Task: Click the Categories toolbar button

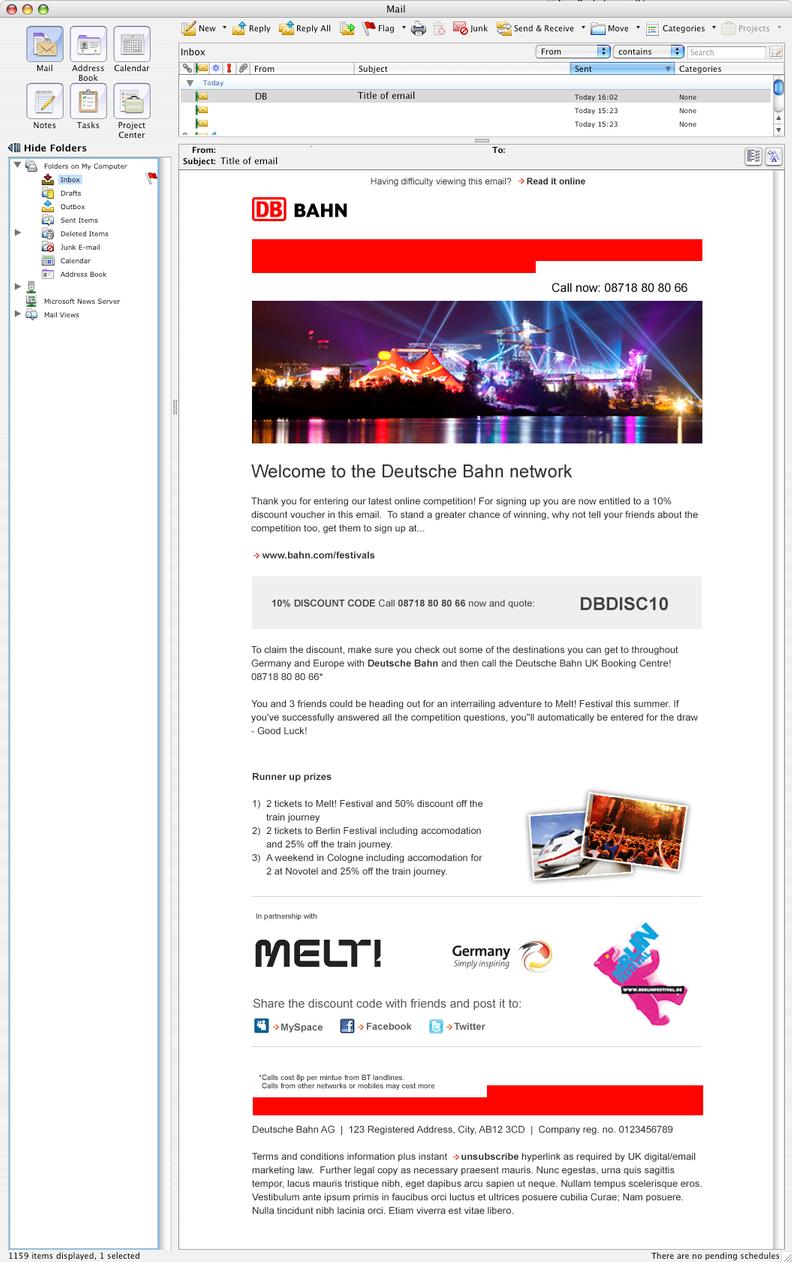Action: tap(675, 28)
